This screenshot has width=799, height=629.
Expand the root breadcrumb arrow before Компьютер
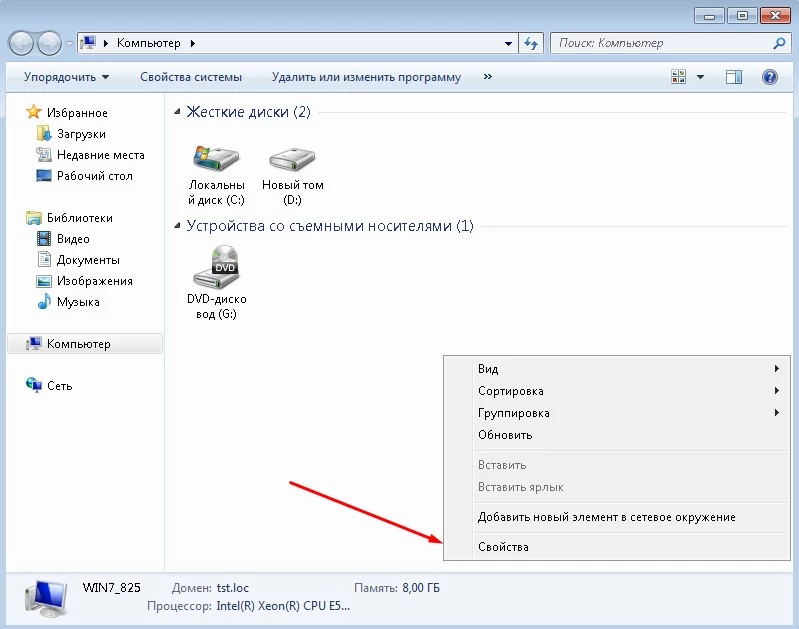pyautogui.click(x=105, y=43)
